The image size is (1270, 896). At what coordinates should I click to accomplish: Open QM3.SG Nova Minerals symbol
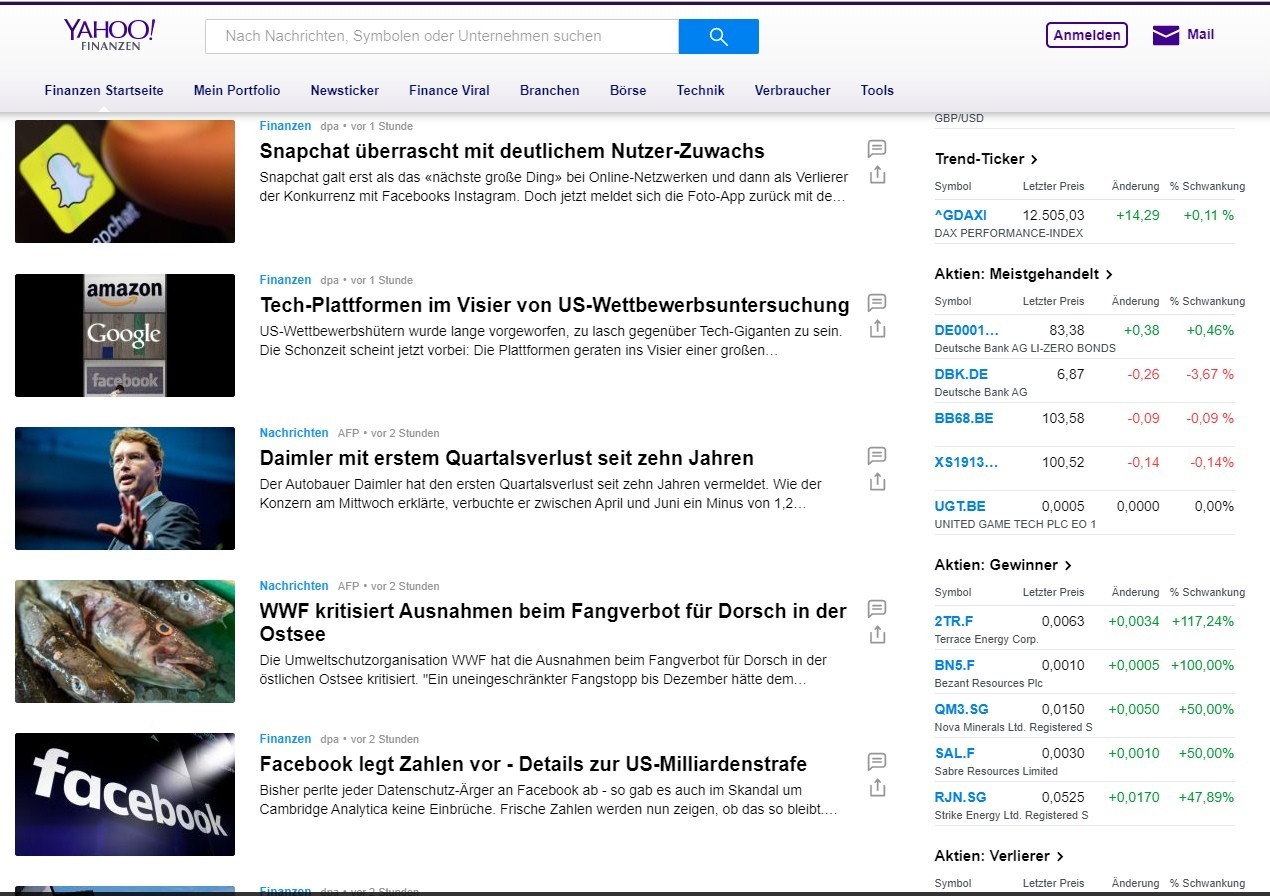(961, 709)
